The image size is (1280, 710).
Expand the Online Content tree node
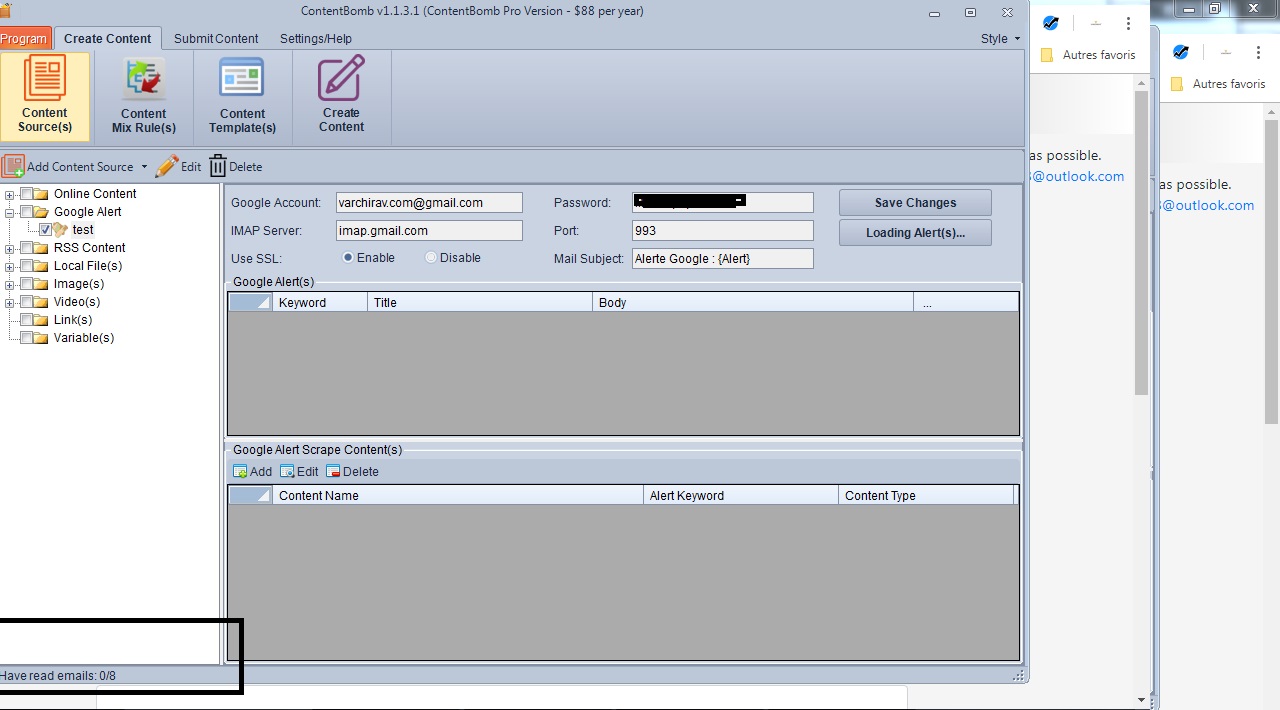click(10, 194)
